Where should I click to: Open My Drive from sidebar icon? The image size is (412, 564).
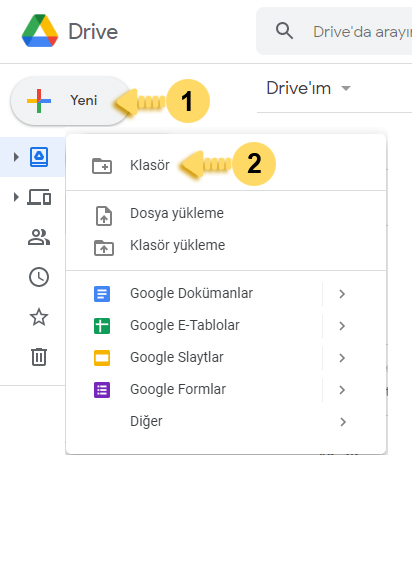coord(39,157)
